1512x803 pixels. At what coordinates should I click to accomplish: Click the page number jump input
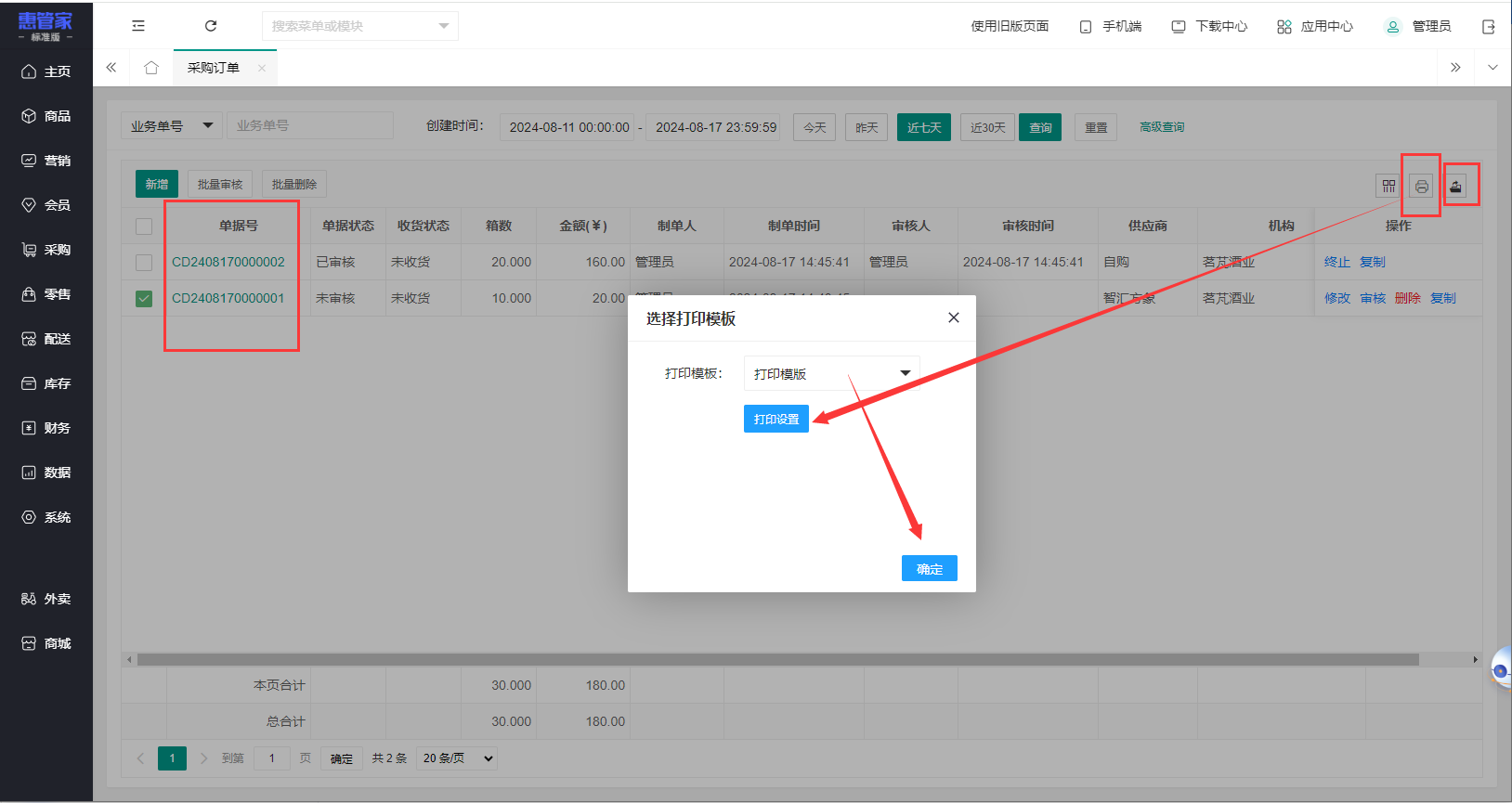(272, 758)
